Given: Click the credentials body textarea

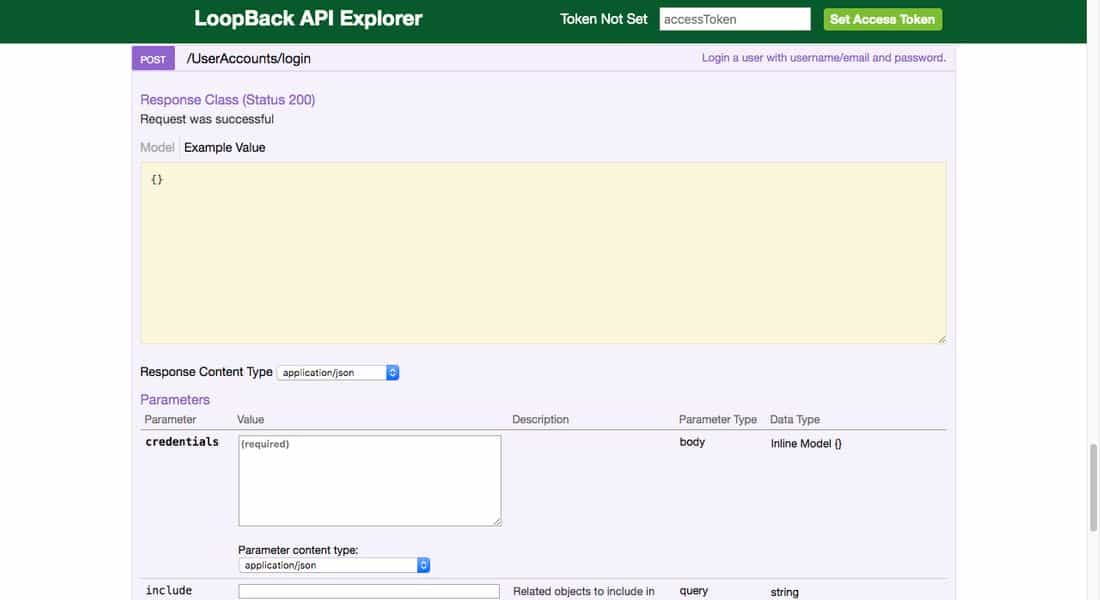Looking at the screenshot, I should [370, 481].
